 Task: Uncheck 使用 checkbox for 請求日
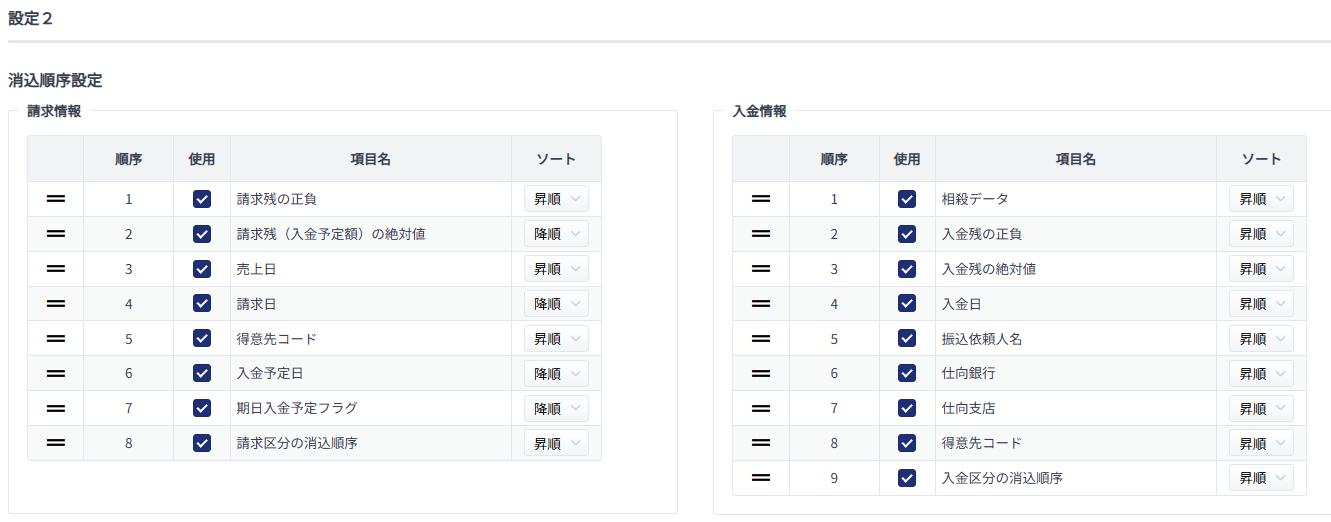(202, 304)
